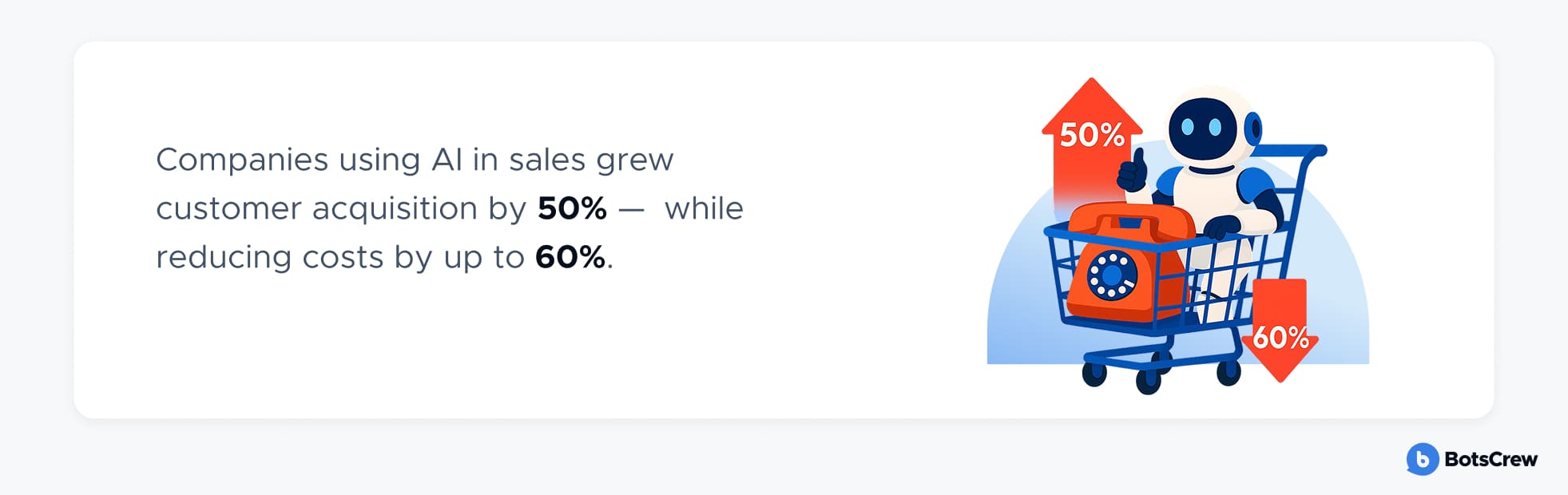The height and width of the screenshot is (495, 1568).
Task: Click the robot's blue glowing eyes
Action: (x=1201, y=127)
